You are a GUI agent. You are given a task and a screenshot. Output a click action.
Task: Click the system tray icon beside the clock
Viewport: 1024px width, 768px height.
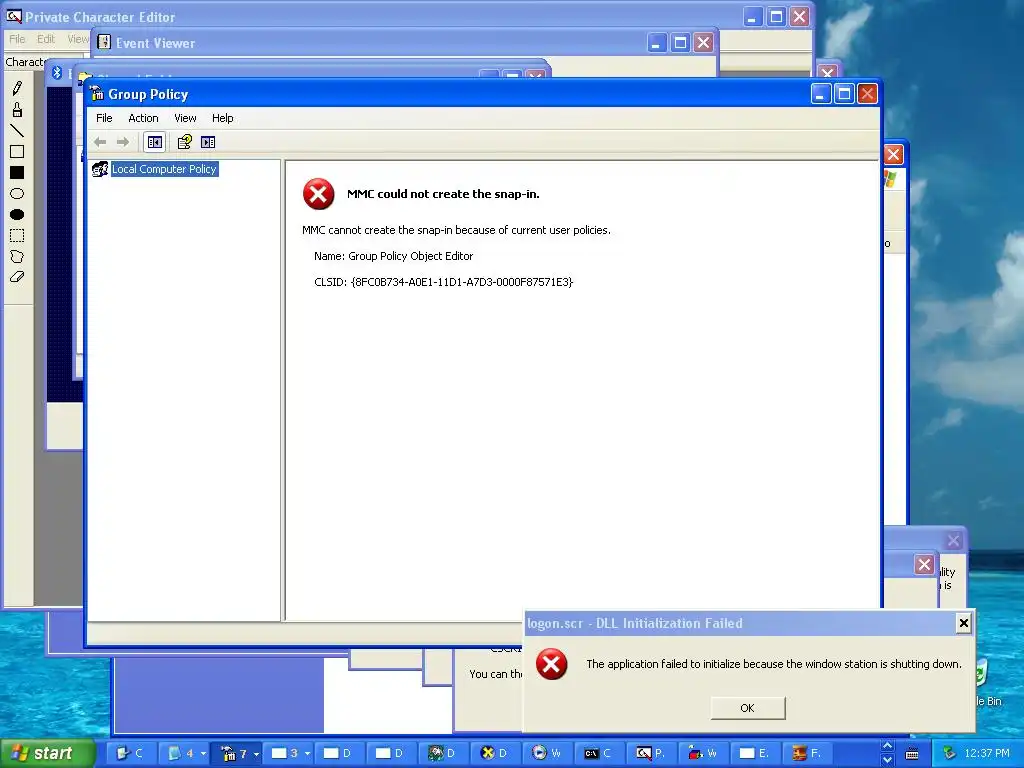pyautogui.click(x=949, y=754)
